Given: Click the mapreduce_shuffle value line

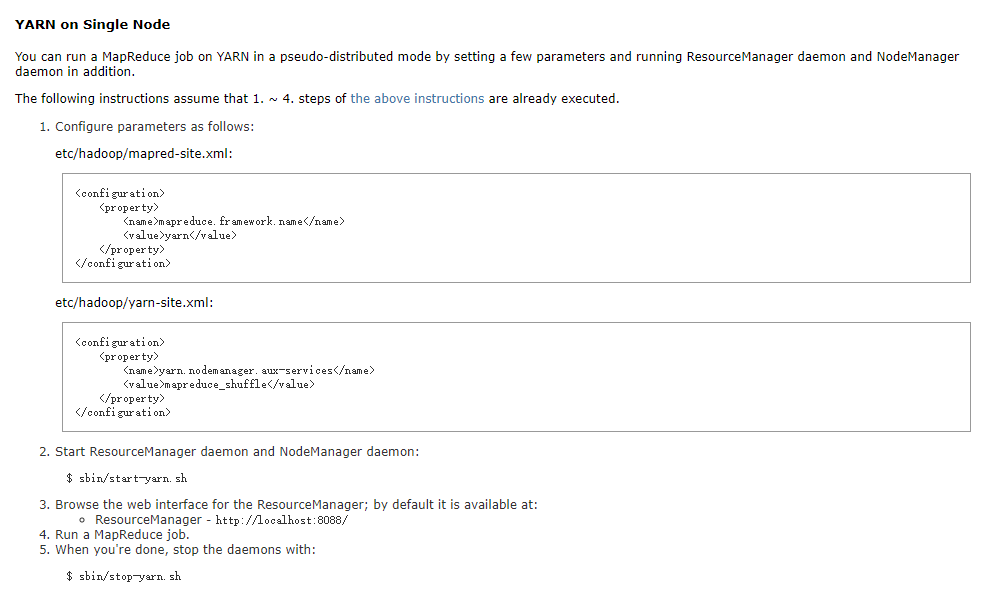Looking at the screenshot, I should 219,384.
